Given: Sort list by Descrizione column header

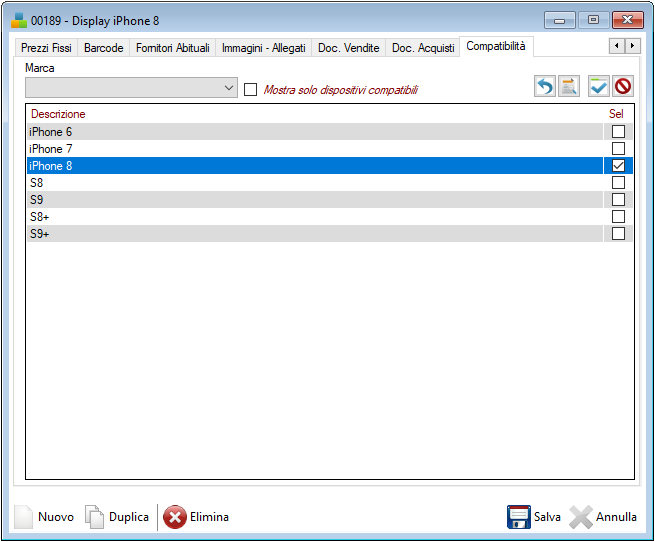Looking at the screenshot, I should click(58, 114).
